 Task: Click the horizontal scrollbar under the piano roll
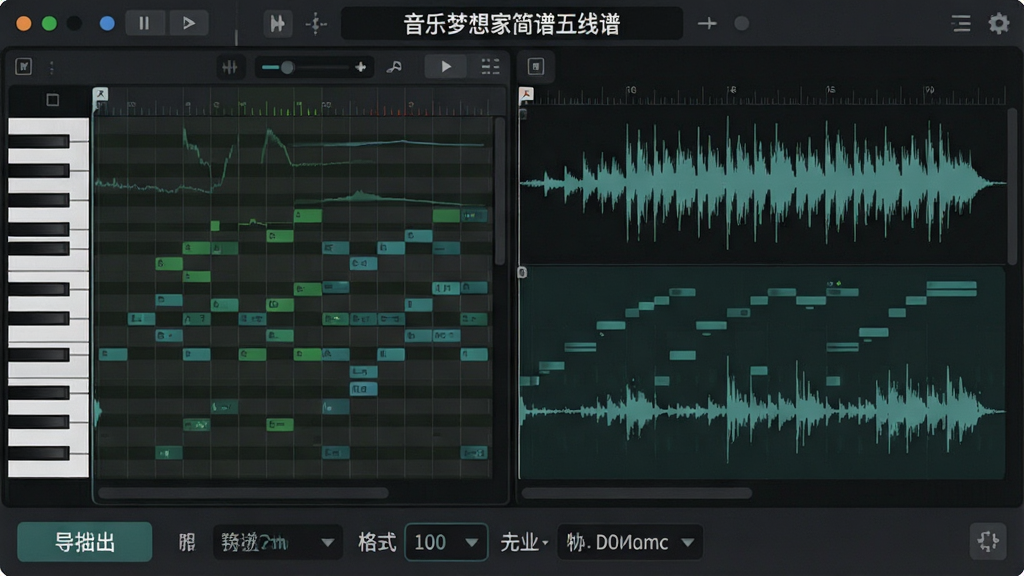[243, 493]
